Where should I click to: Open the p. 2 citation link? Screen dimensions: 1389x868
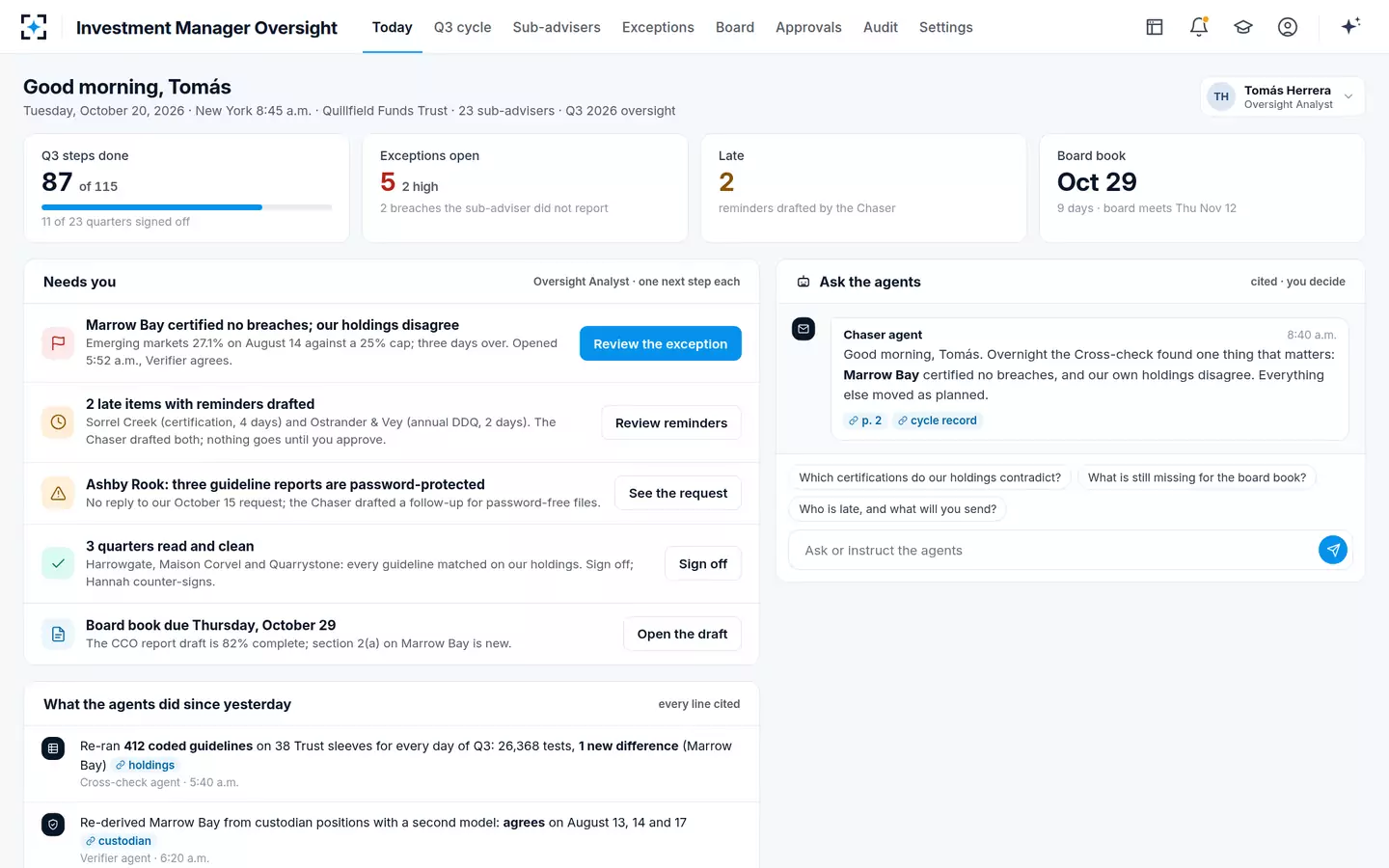(865, 420)
